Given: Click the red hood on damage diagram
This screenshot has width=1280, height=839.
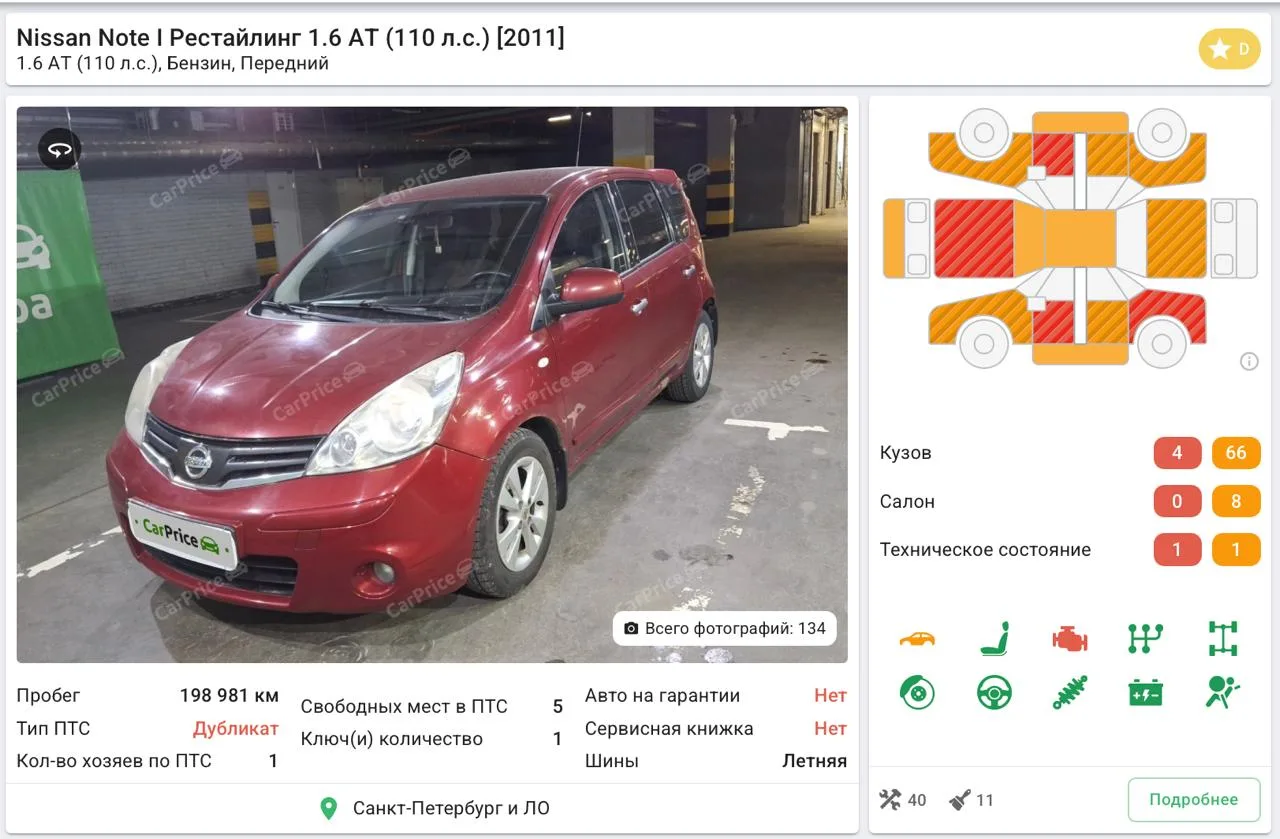Looking at the screenshot, I should (x=974, y=238).
